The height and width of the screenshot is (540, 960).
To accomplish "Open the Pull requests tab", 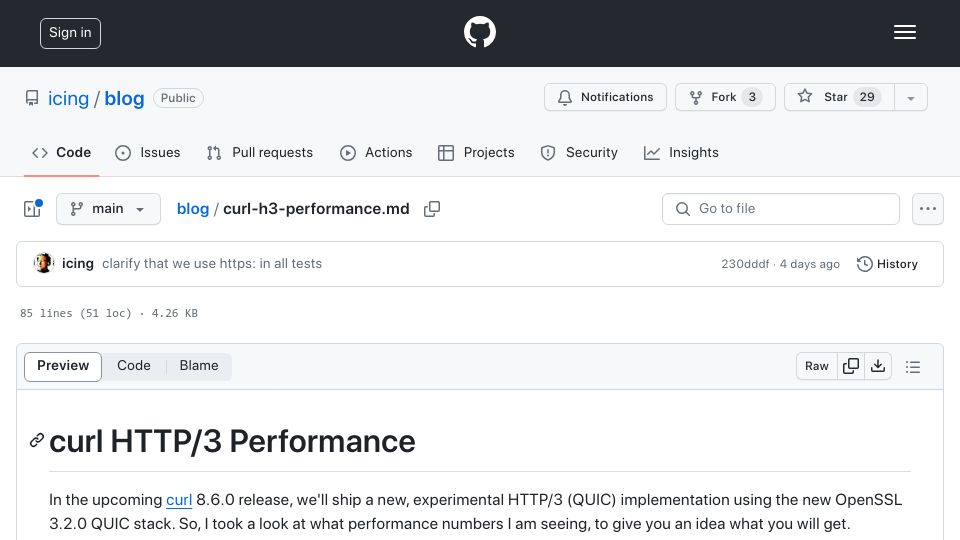I will click(260, 152).
